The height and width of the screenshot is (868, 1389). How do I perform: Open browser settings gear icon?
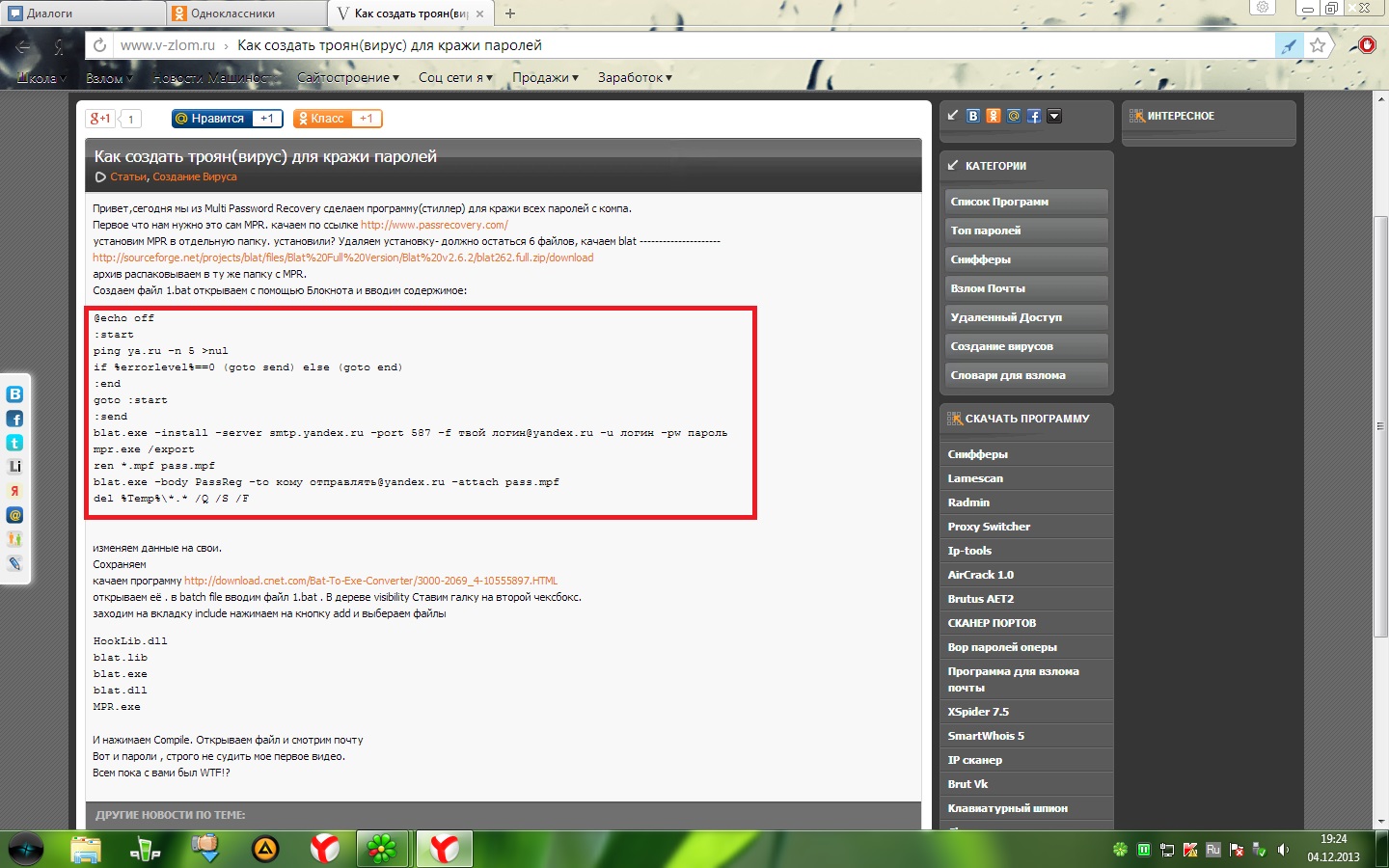(1263, 8)
